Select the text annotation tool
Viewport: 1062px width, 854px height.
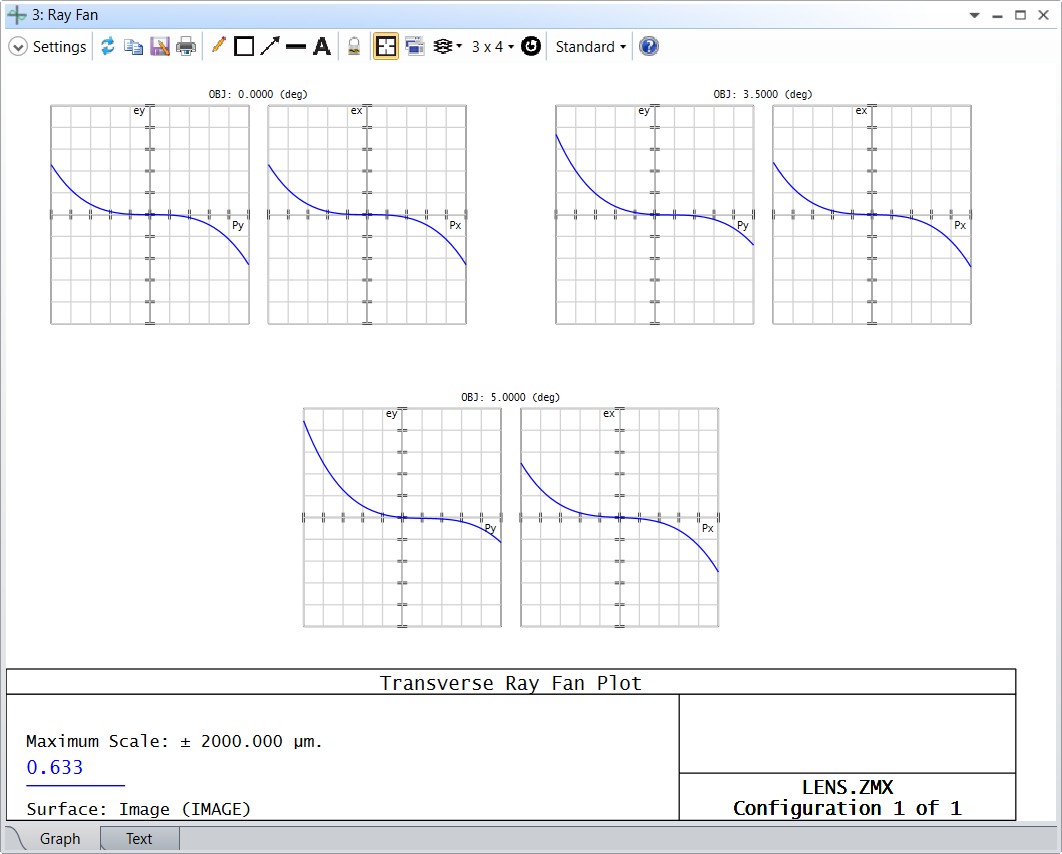321,46
